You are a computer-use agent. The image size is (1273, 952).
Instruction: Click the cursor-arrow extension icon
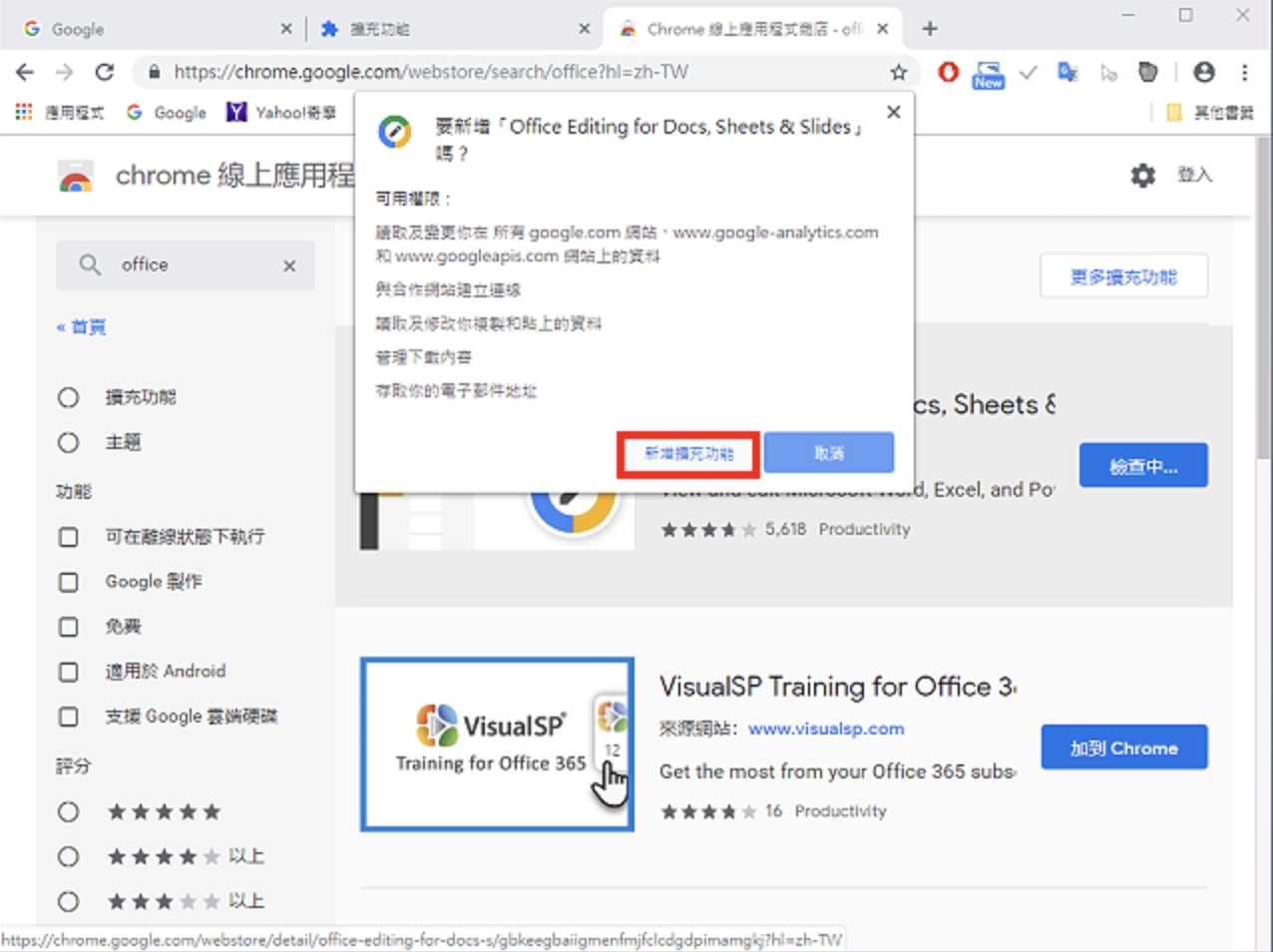coord(1108,72)
